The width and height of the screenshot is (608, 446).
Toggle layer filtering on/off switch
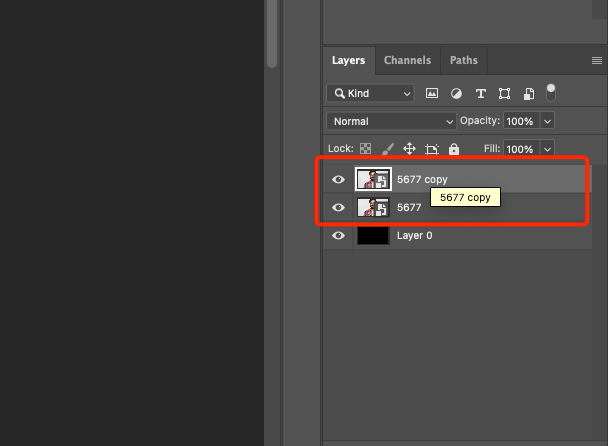(551, 93)
